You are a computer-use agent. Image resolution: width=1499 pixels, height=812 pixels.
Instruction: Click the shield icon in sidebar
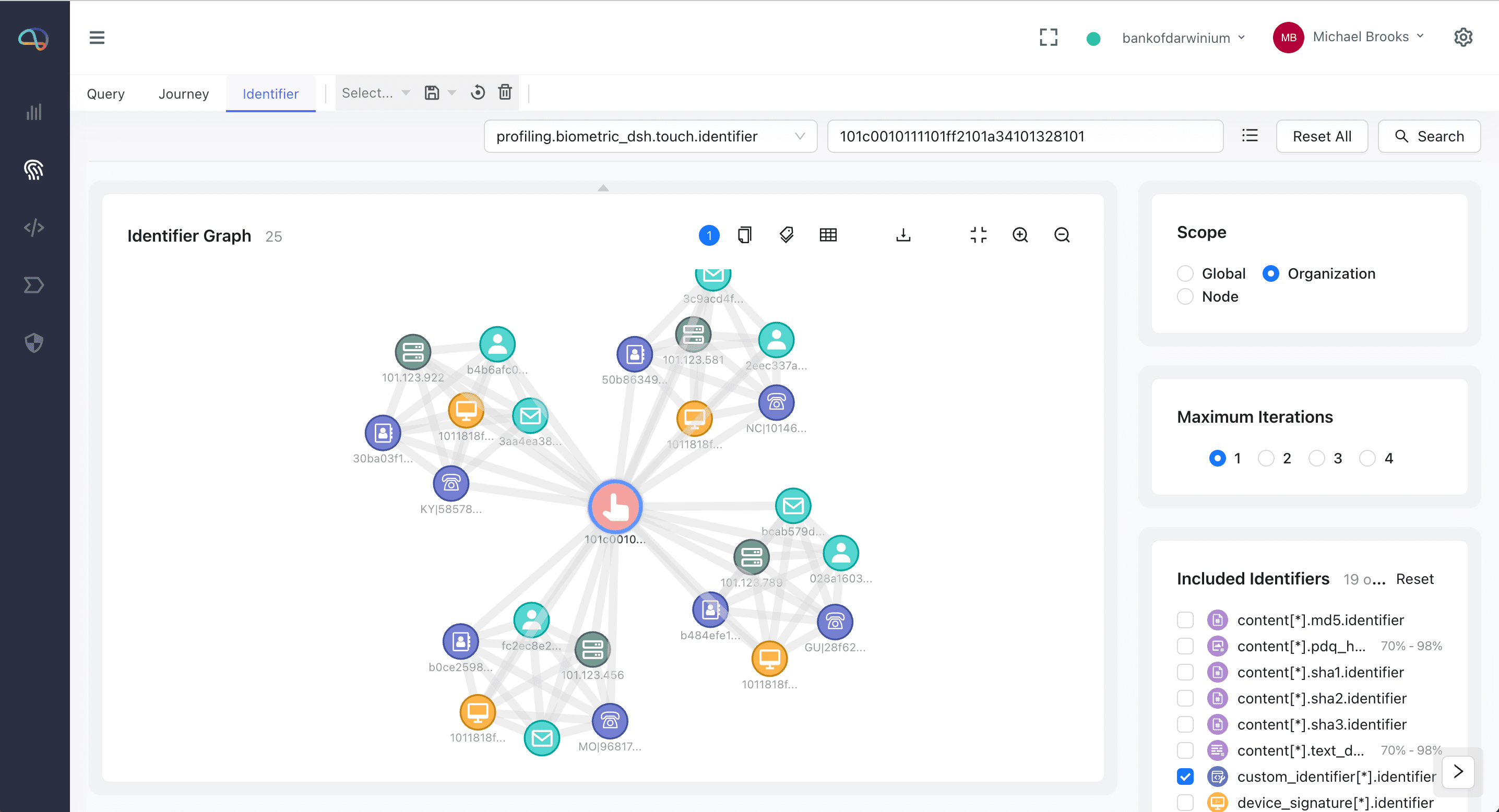[x=34, y=343]
